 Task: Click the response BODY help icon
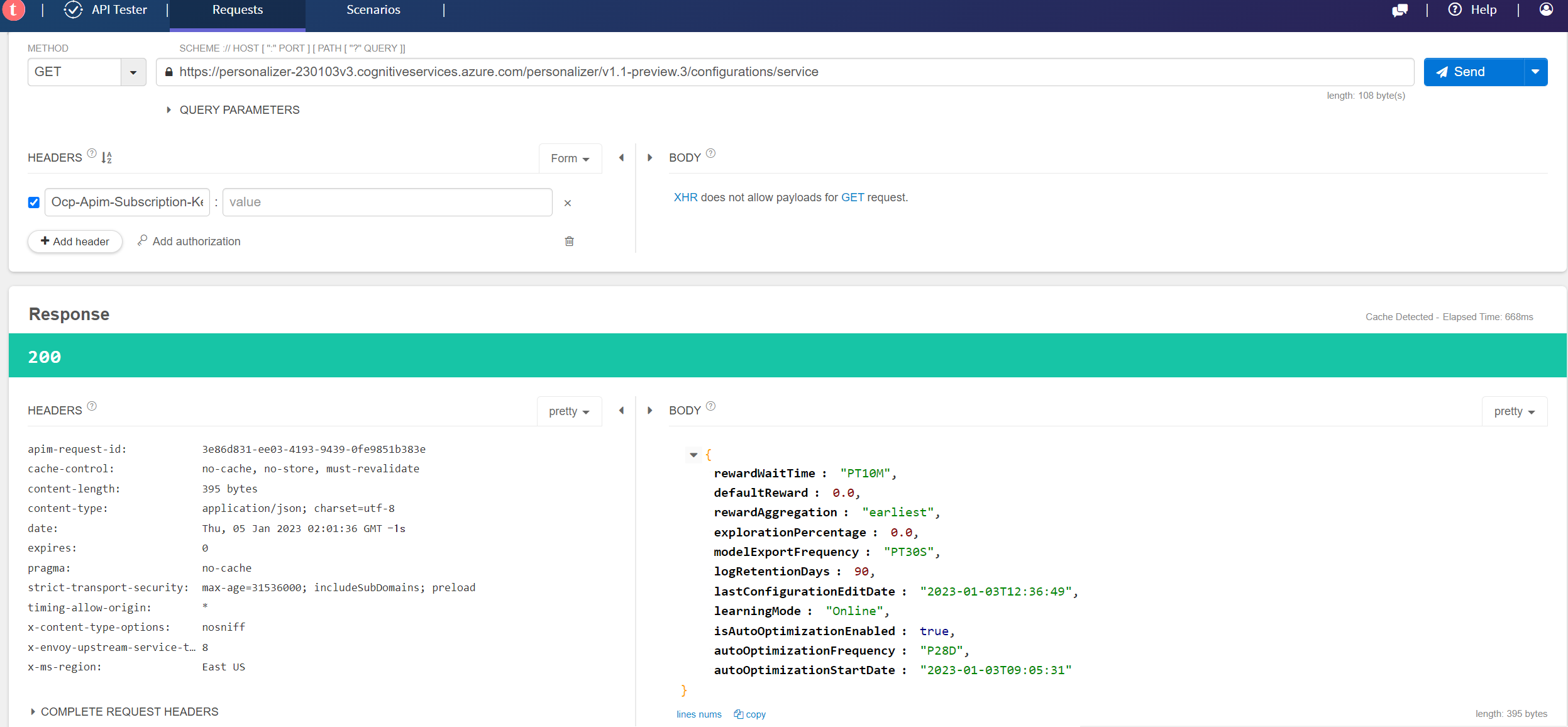coord(710,406)
